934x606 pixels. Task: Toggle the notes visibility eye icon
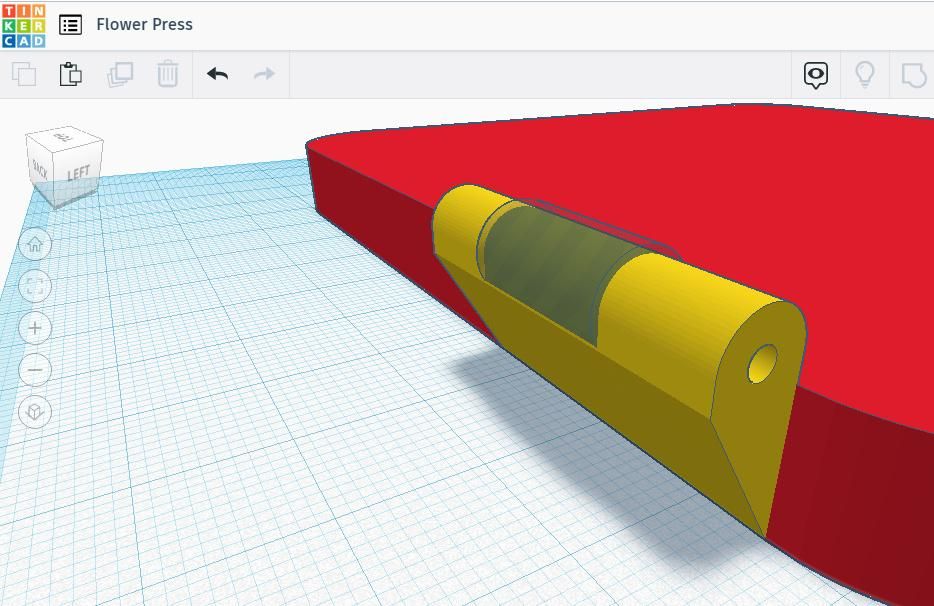pyautogui.click(x=815, y=75)
